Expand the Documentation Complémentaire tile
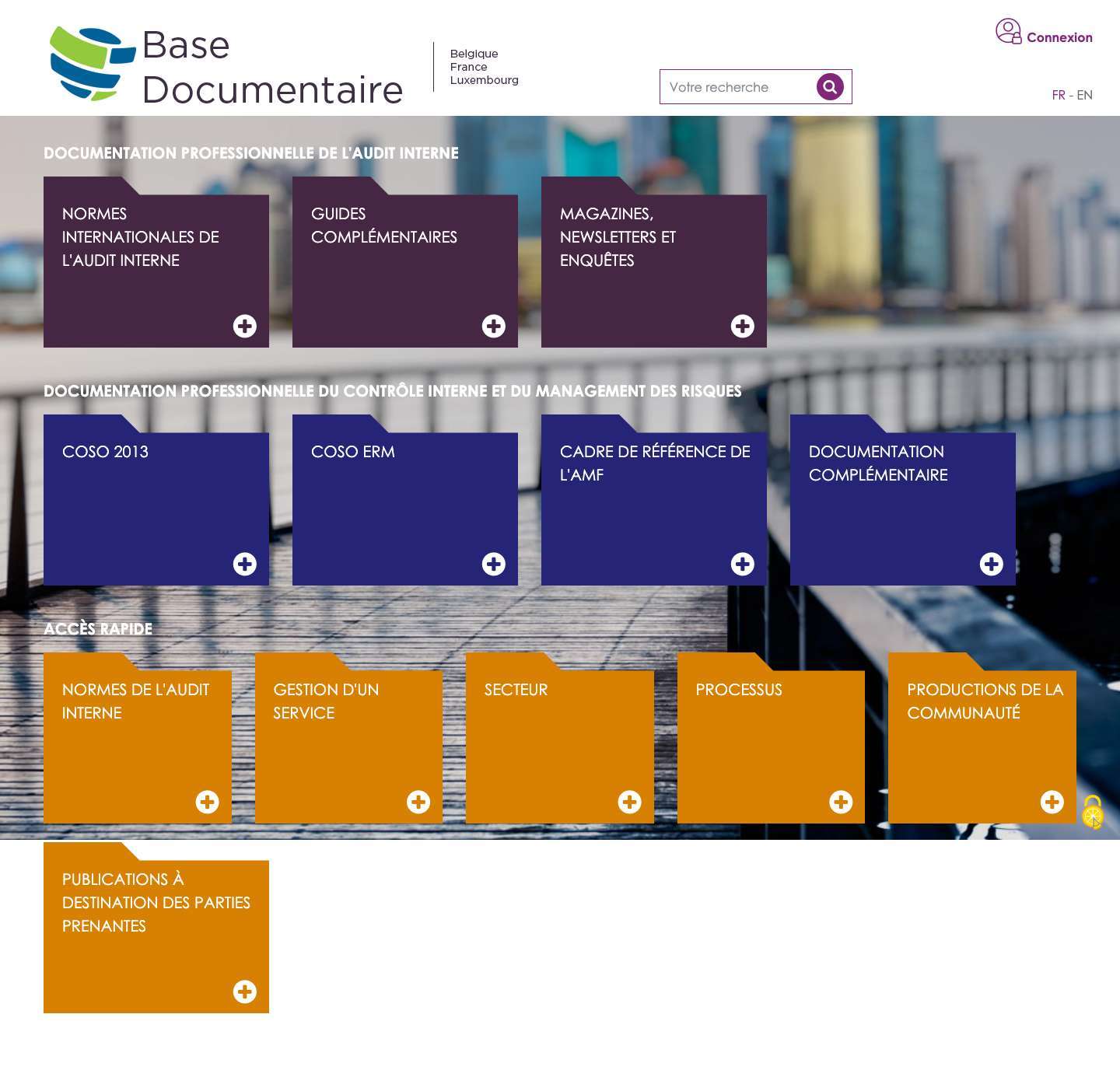The width and height of the screenshot is (1120, 1070). (x=991, y=562)
